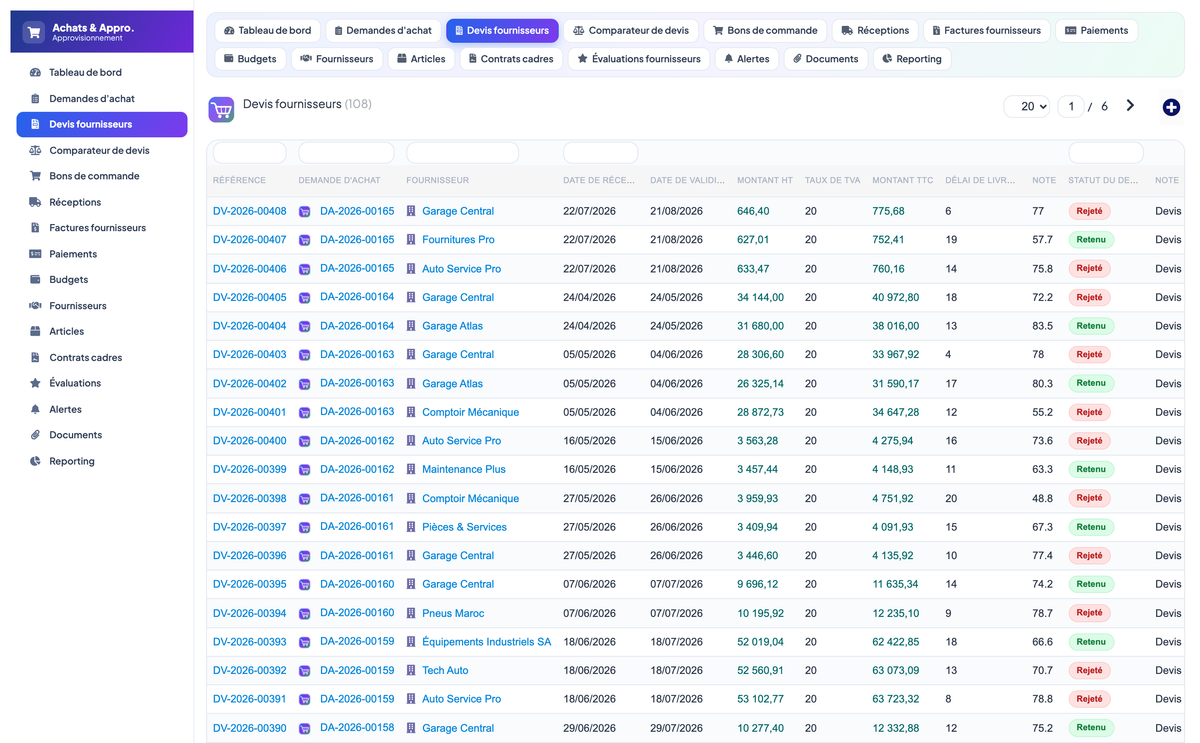Open quote link DV-2026-00390
The width and height of the screenshot is (1200, 743).
(250, 728)
